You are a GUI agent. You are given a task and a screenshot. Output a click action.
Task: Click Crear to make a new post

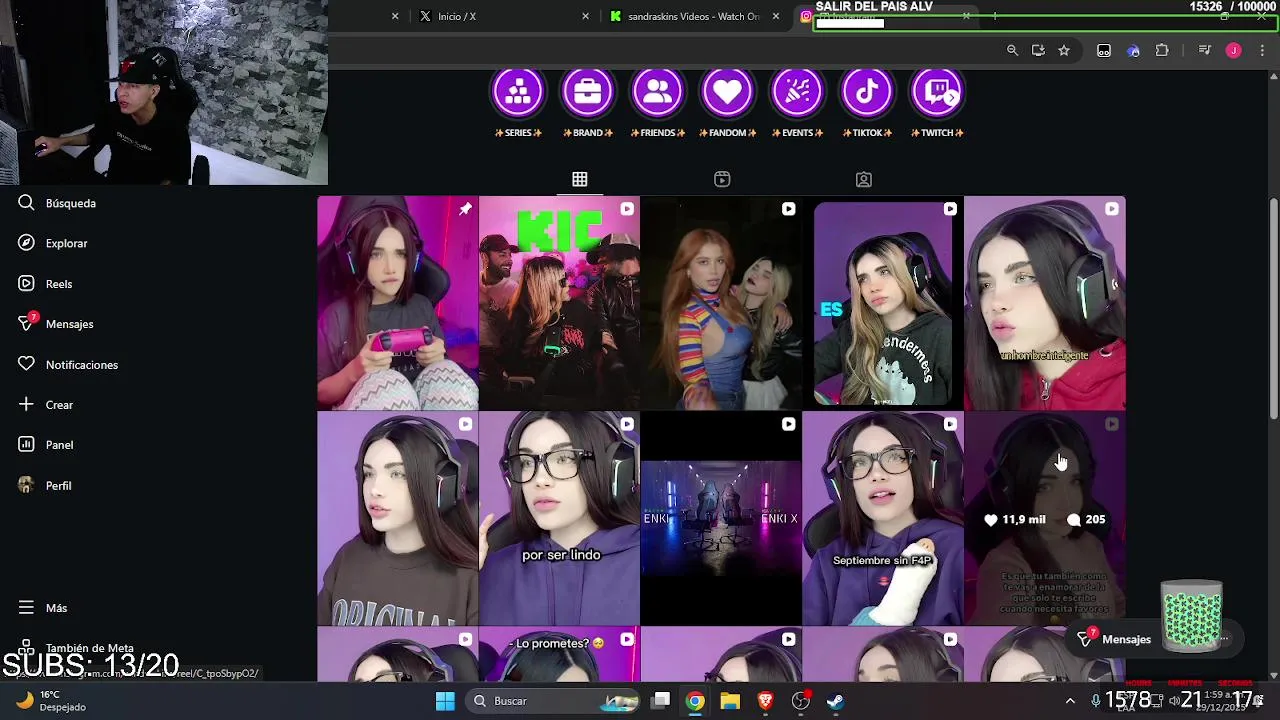tap(46, 405)
